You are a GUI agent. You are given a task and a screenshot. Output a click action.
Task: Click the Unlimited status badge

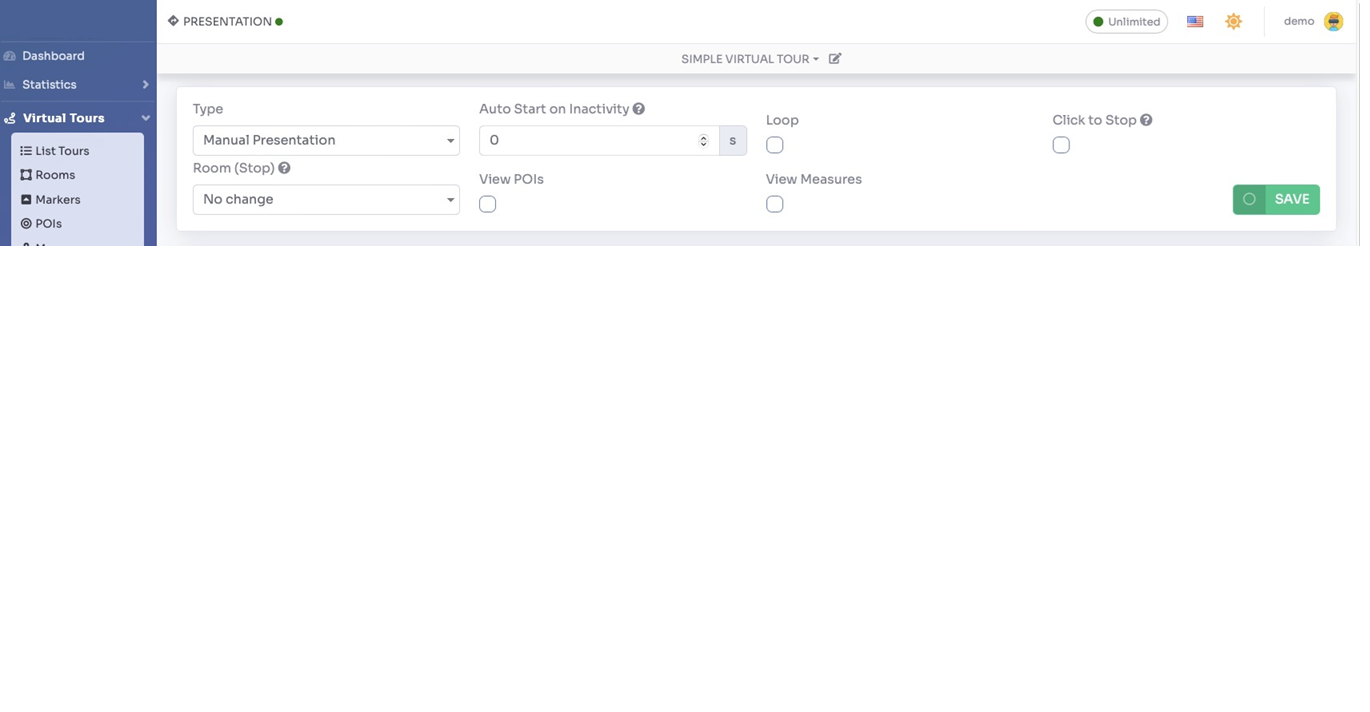pos(1126,21)
